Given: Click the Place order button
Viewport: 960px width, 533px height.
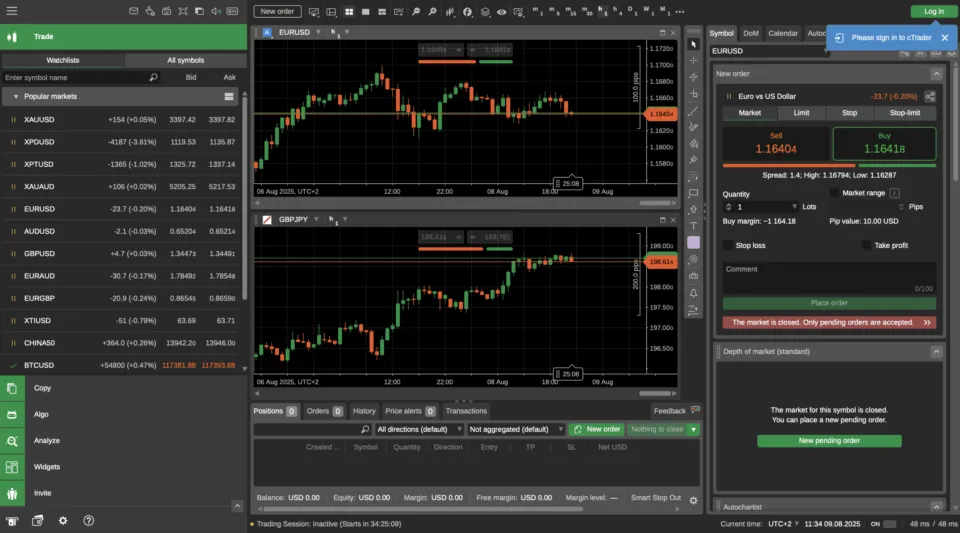Looking at the screenshot, I should [x=829, y=303].
